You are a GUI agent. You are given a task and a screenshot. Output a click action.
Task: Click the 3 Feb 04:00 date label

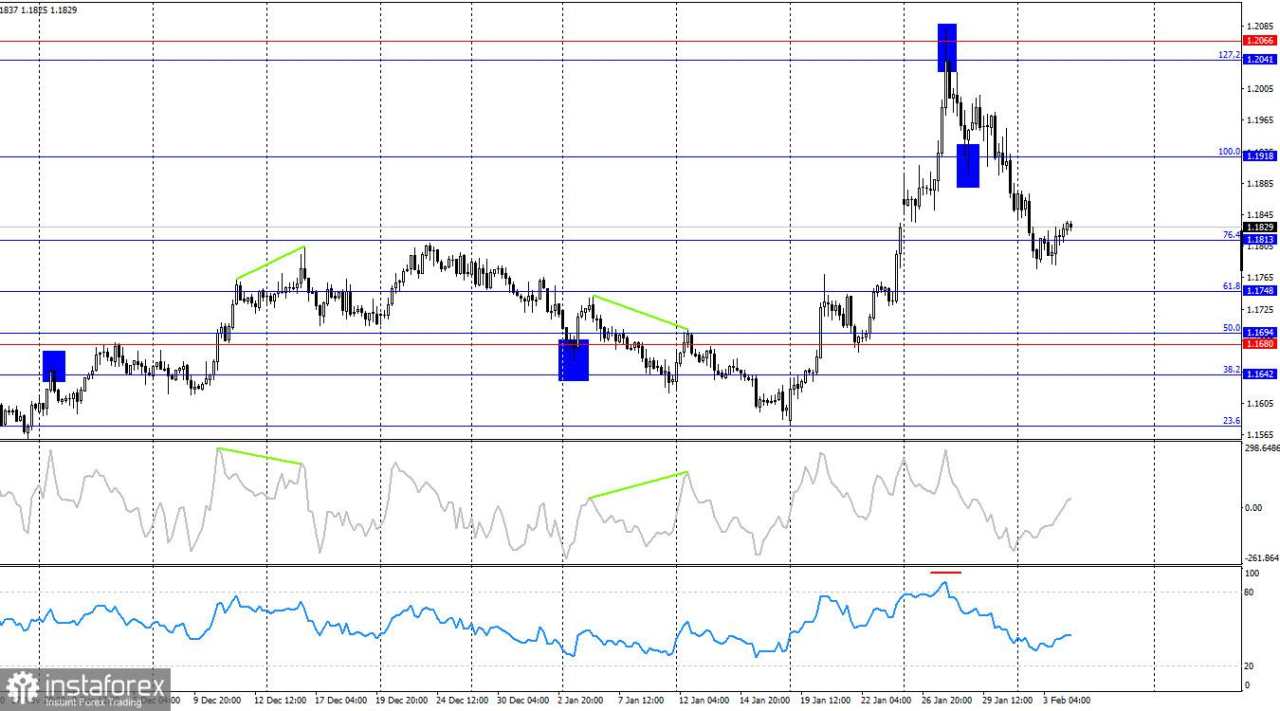pos(1064,700)
